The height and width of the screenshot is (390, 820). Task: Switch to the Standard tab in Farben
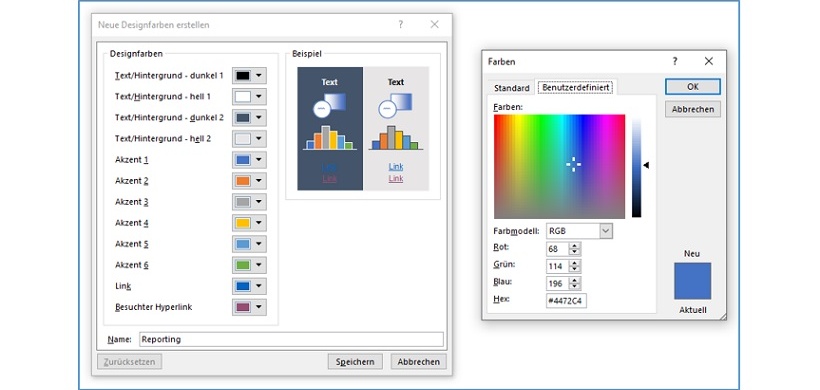tap(511, 88)
